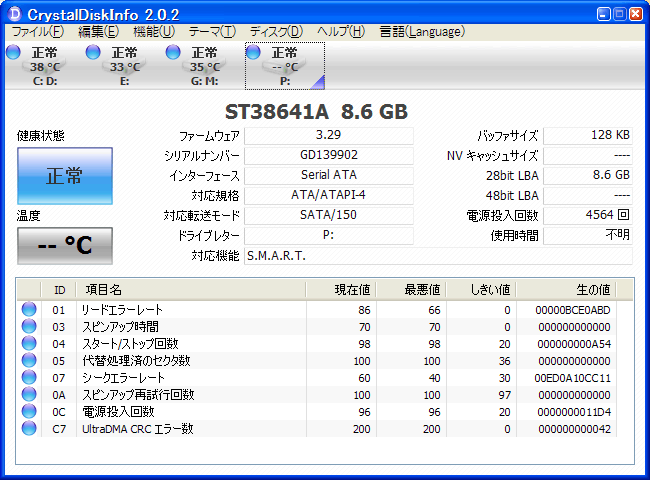Click the drive letter field P:
Screen dimensions: 650x480
pos(329,235)
